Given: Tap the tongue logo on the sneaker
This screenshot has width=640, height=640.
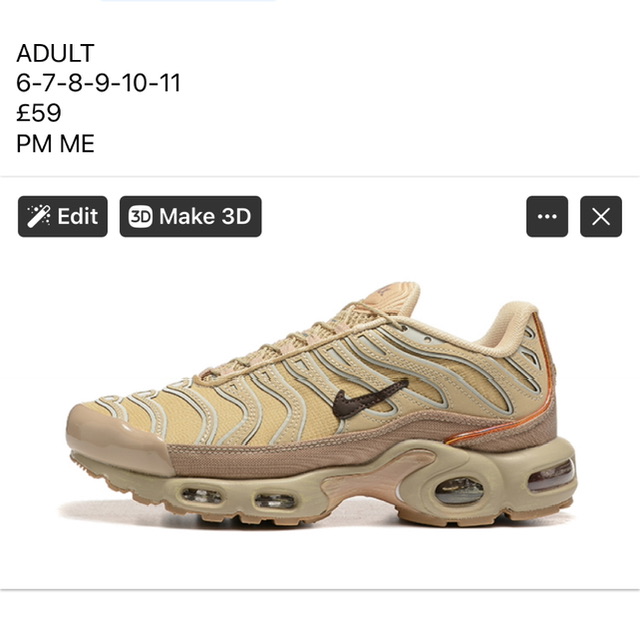Looking at the screenshot, I should pyautogui.click(x=384, y=291).
